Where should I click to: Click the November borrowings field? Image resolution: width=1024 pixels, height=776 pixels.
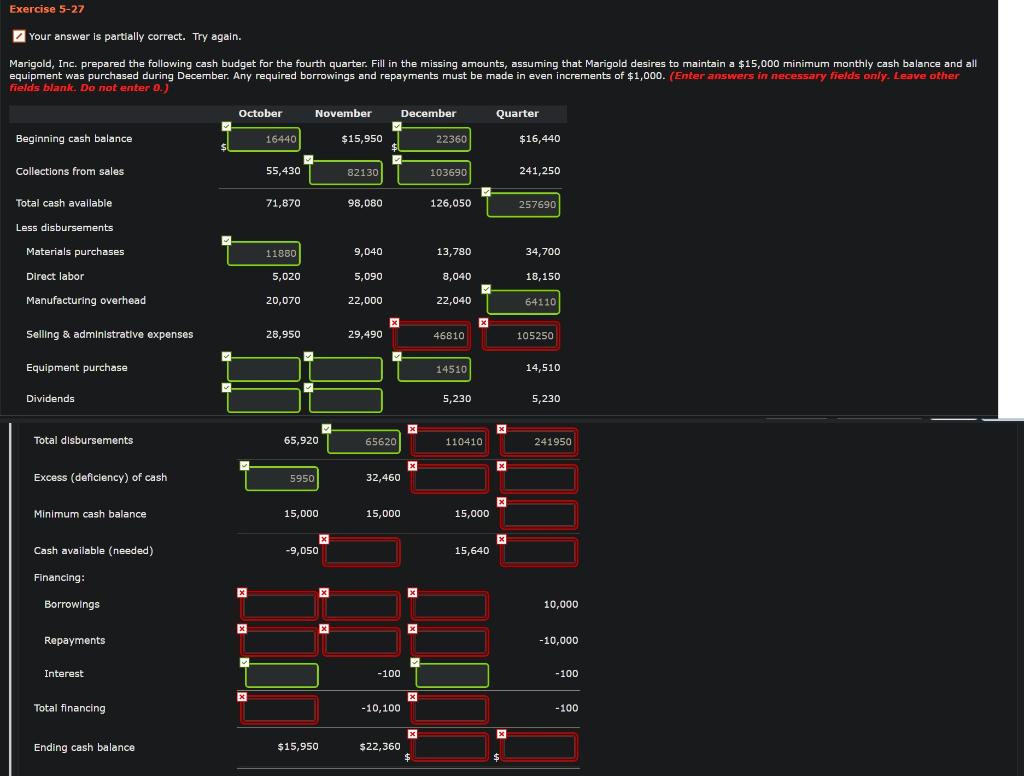tap(361, 606)
